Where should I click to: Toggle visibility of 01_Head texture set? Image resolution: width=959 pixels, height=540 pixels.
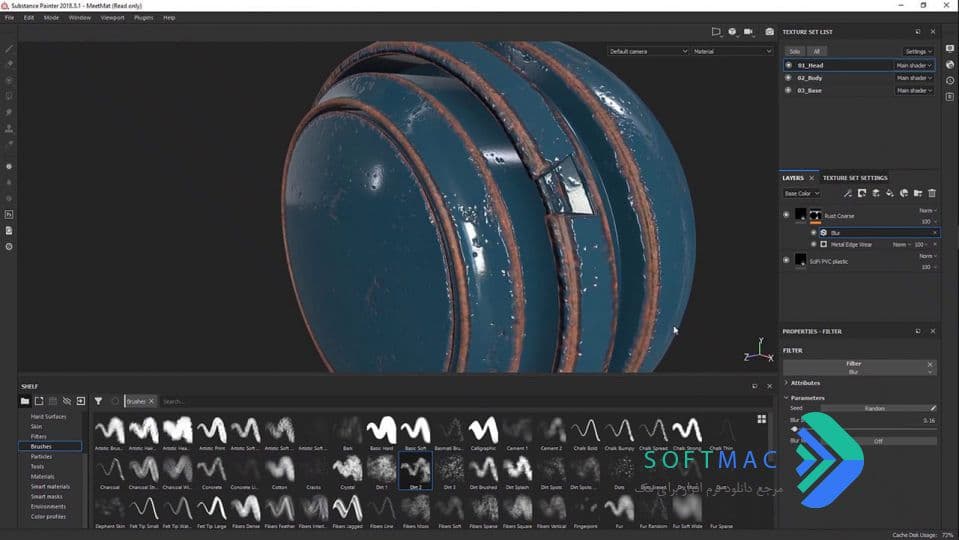(x=788, y=65)
